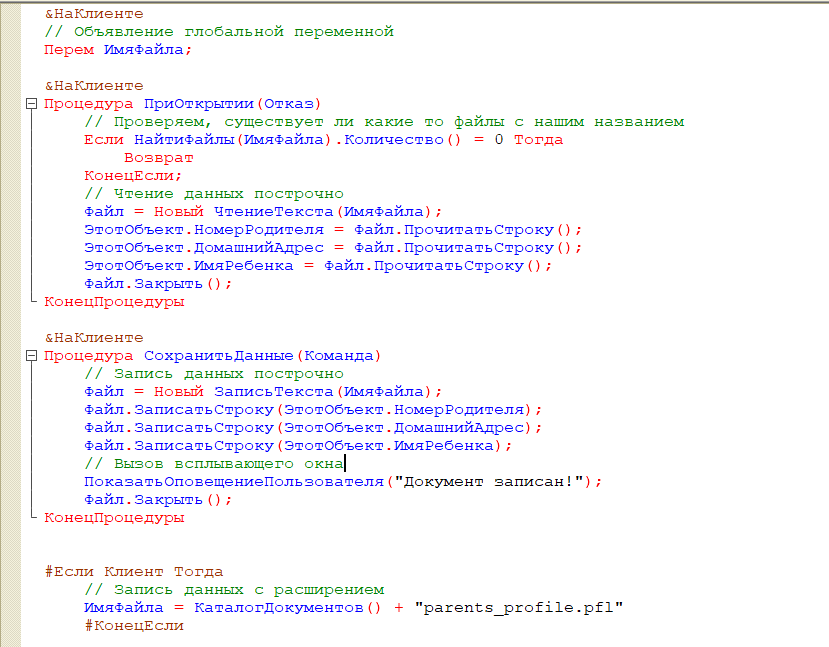Screen dimensions: 829x647
Task: Click the 'Возврат' keyword
Action: (x=159, y=158)
